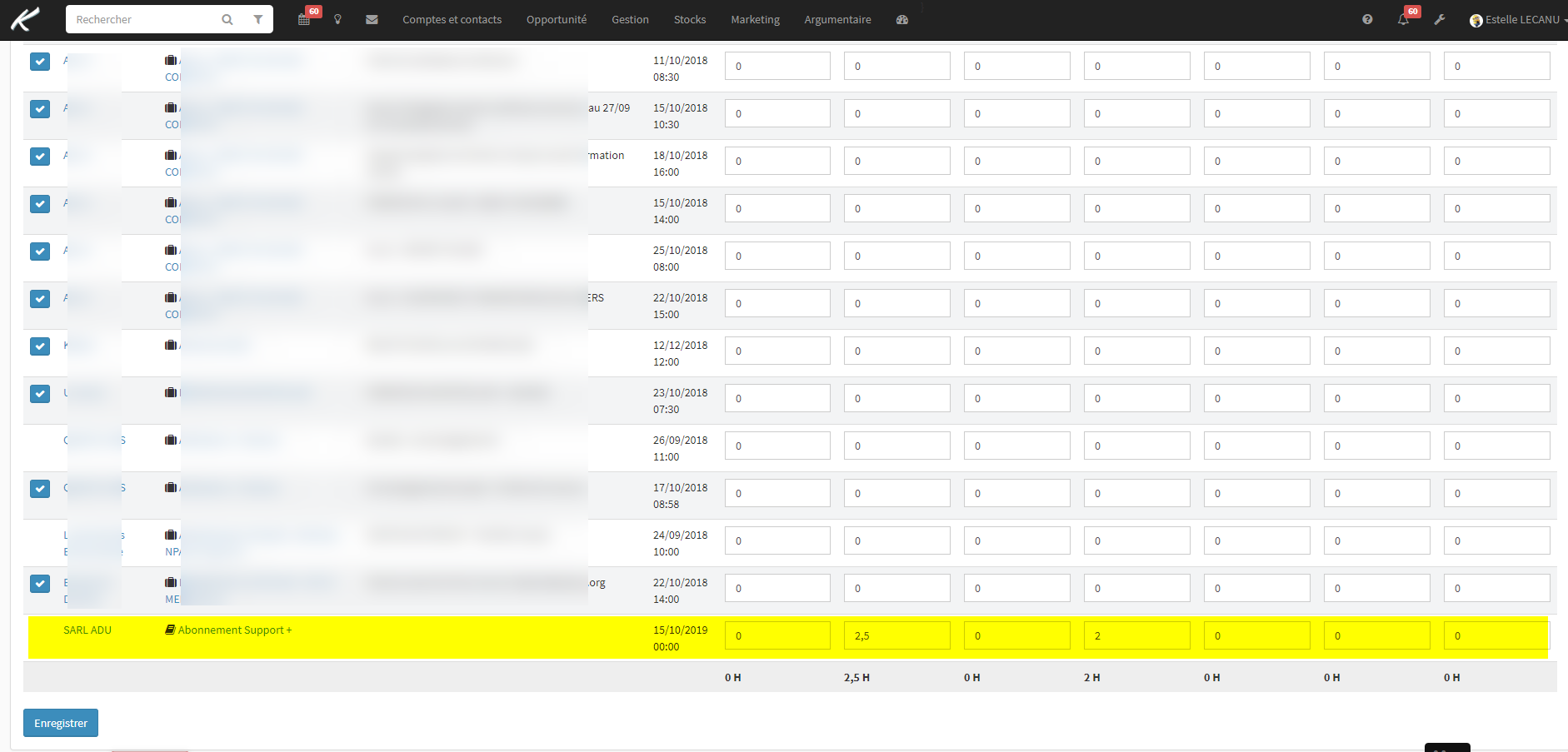This screenshot has height=752, width=1568.
Task: Uncheck the 11/10/2018 08:30 row checkbox
Action: click(40, 62)
